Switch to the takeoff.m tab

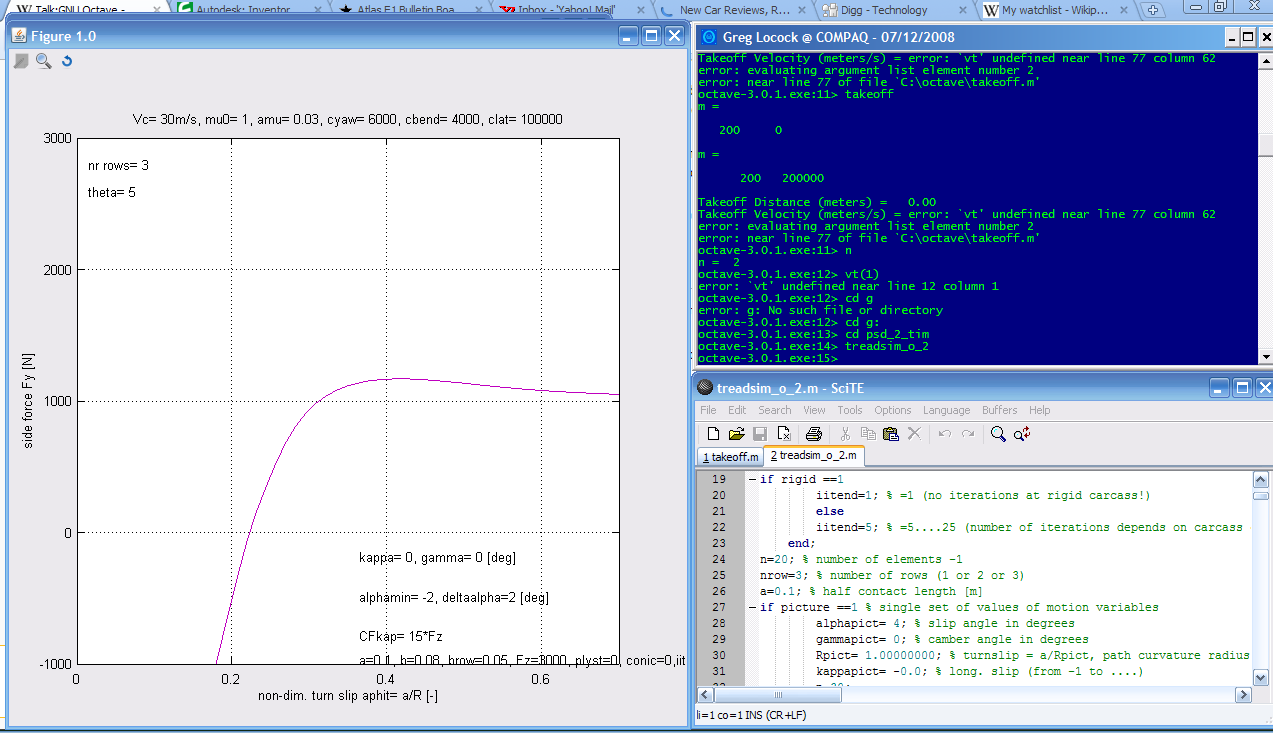pos(730,456)
